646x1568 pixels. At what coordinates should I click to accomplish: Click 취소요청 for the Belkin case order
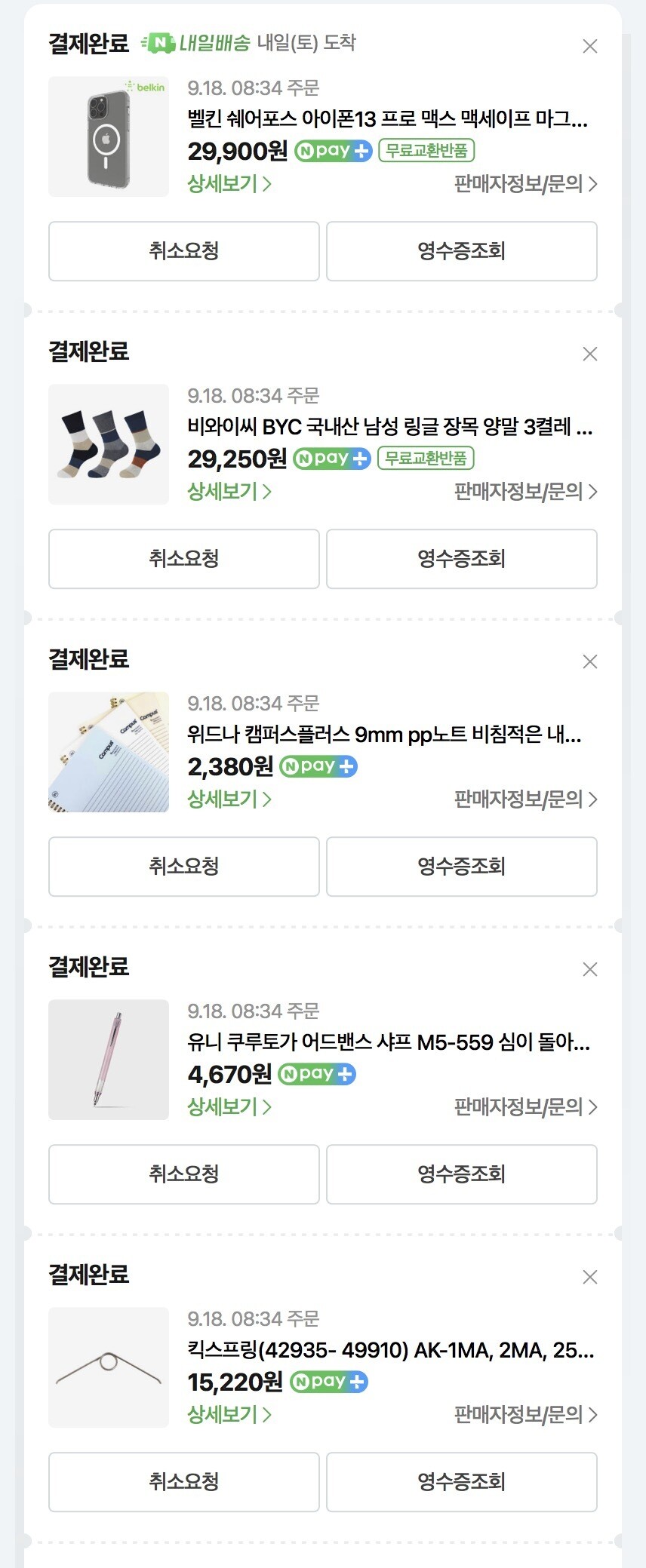[x=184, y=251]
